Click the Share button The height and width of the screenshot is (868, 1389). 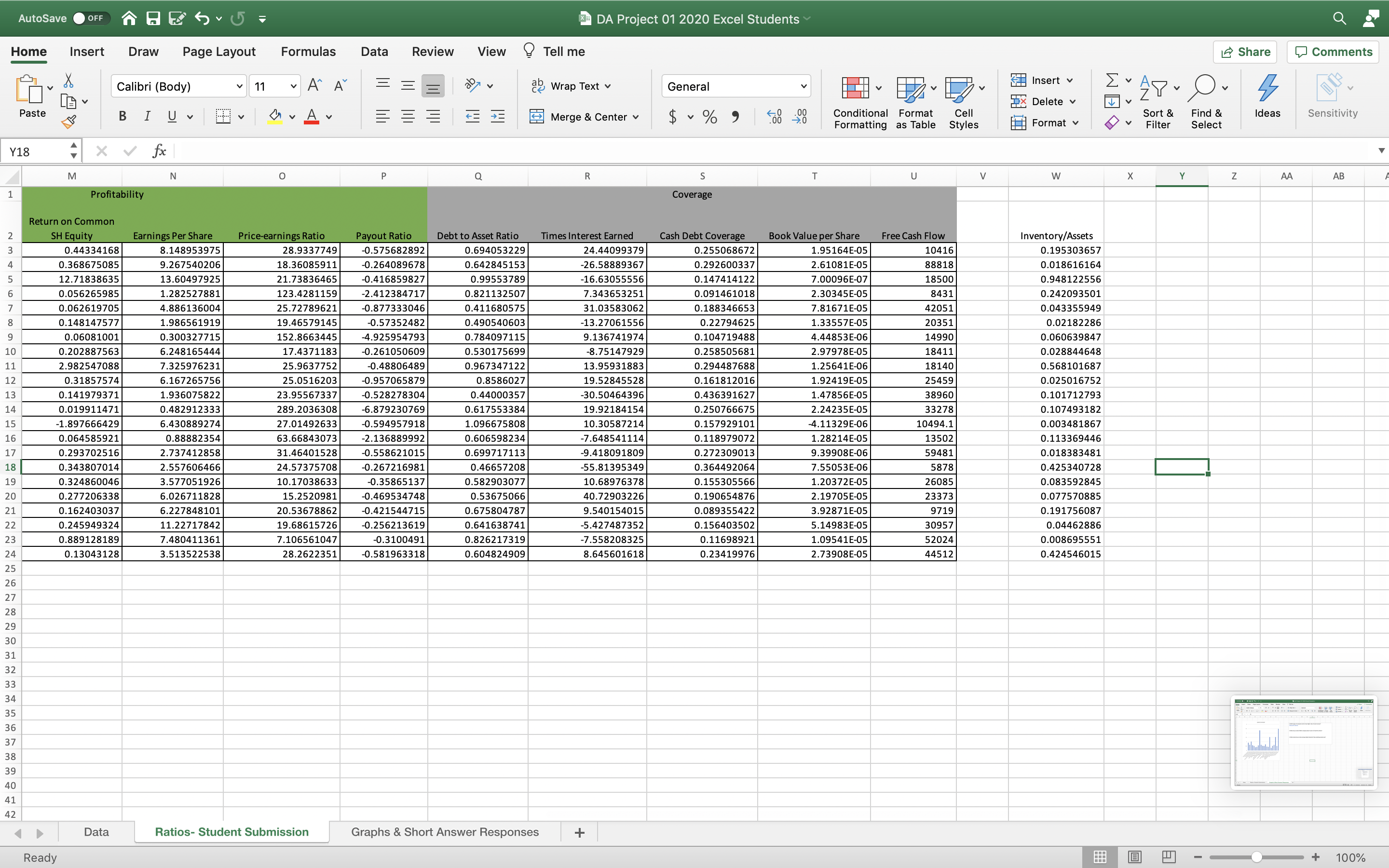pyautogui.click(x=1245, y=52)
